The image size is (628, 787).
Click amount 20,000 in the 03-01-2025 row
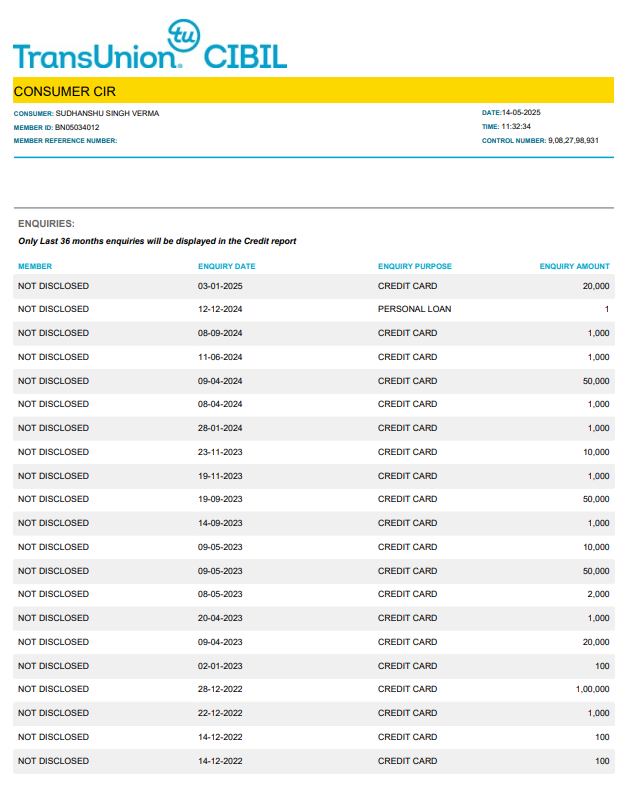coord(596,286)
